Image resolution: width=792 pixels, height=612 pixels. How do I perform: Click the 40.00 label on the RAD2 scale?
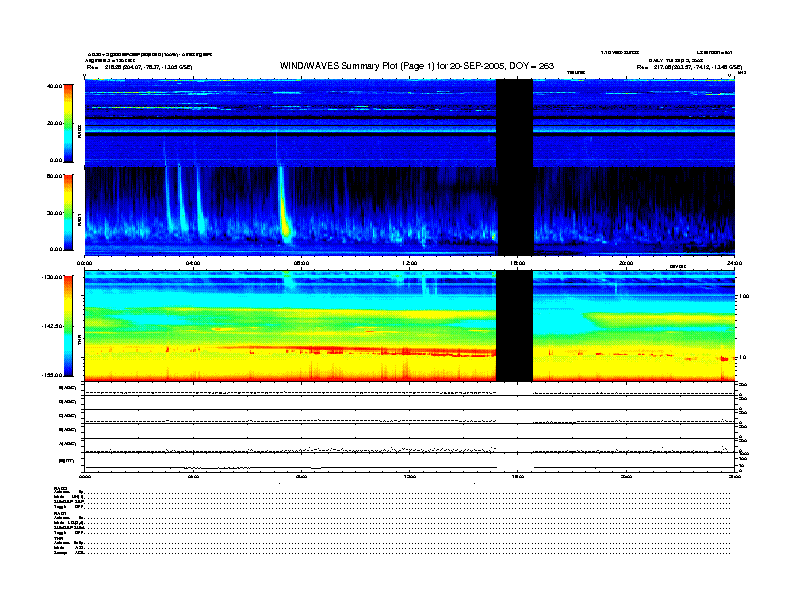point(54,86)
